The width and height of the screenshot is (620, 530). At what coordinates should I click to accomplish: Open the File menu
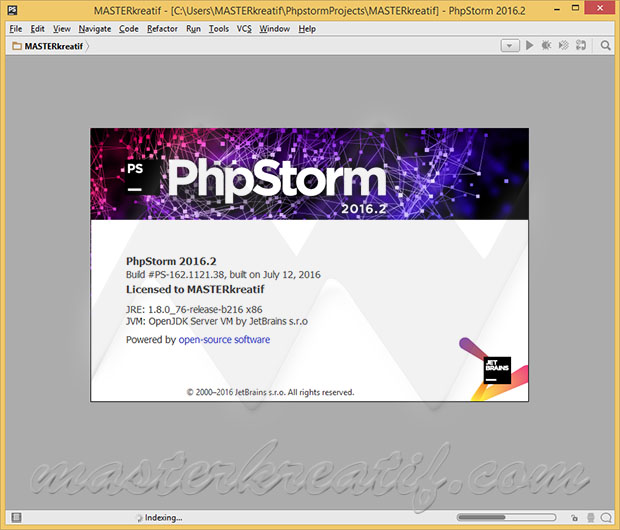(16, 28)
